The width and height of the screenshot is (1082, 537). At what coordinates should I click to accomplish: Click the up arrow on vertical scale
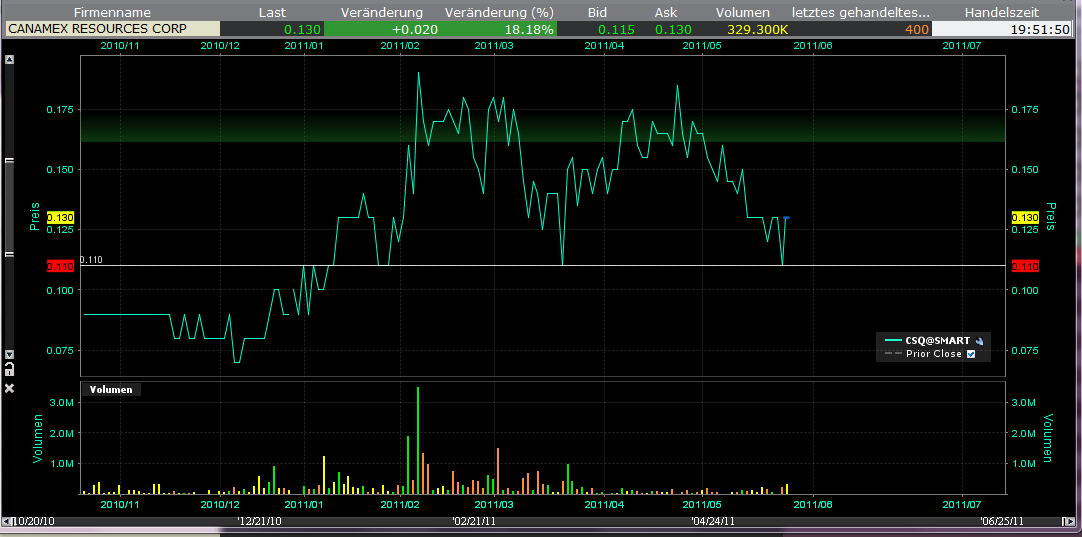pyautogui.click(x=10, y=60)
